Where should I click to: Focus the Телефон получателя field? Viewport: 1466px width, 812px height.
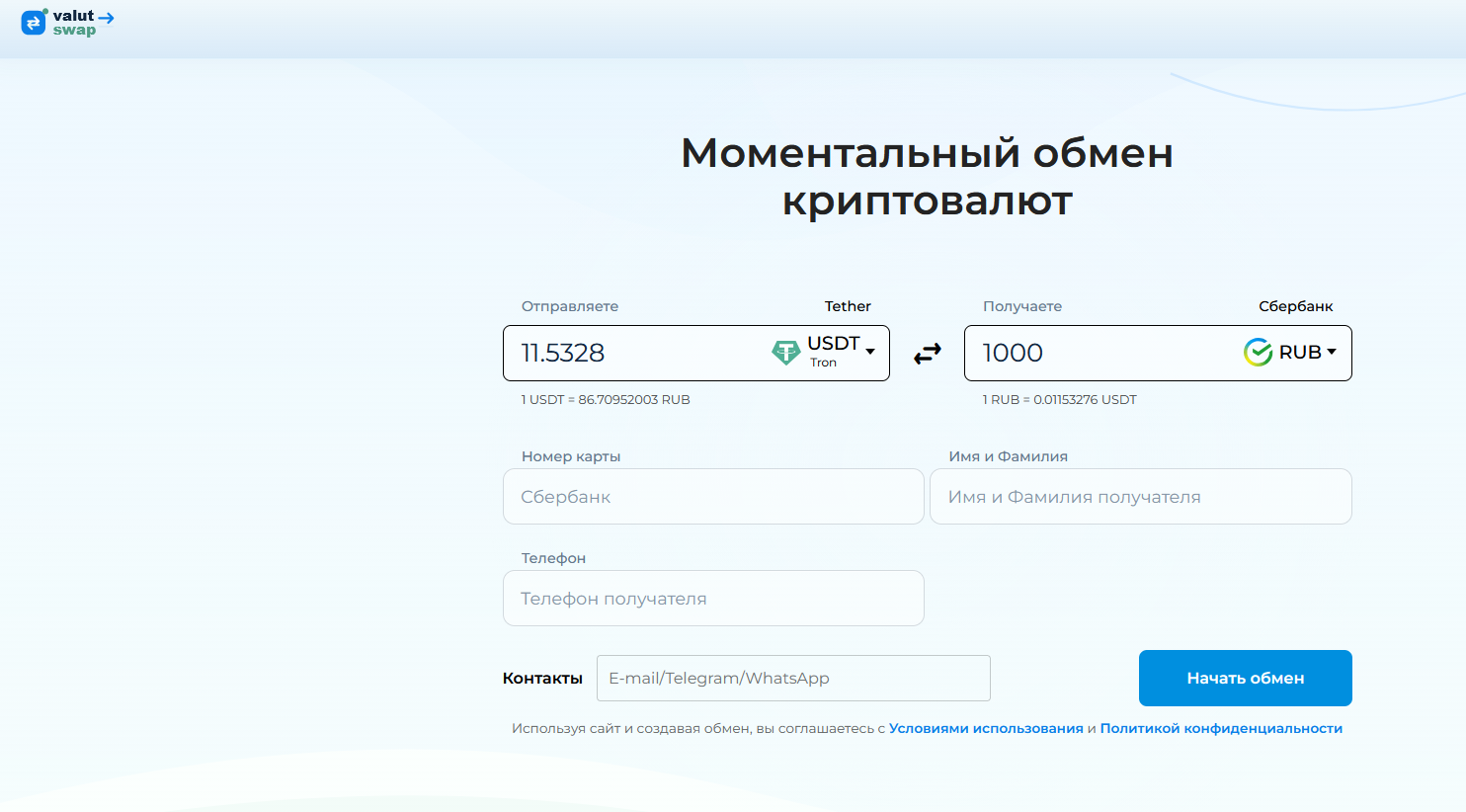point(713,599)
